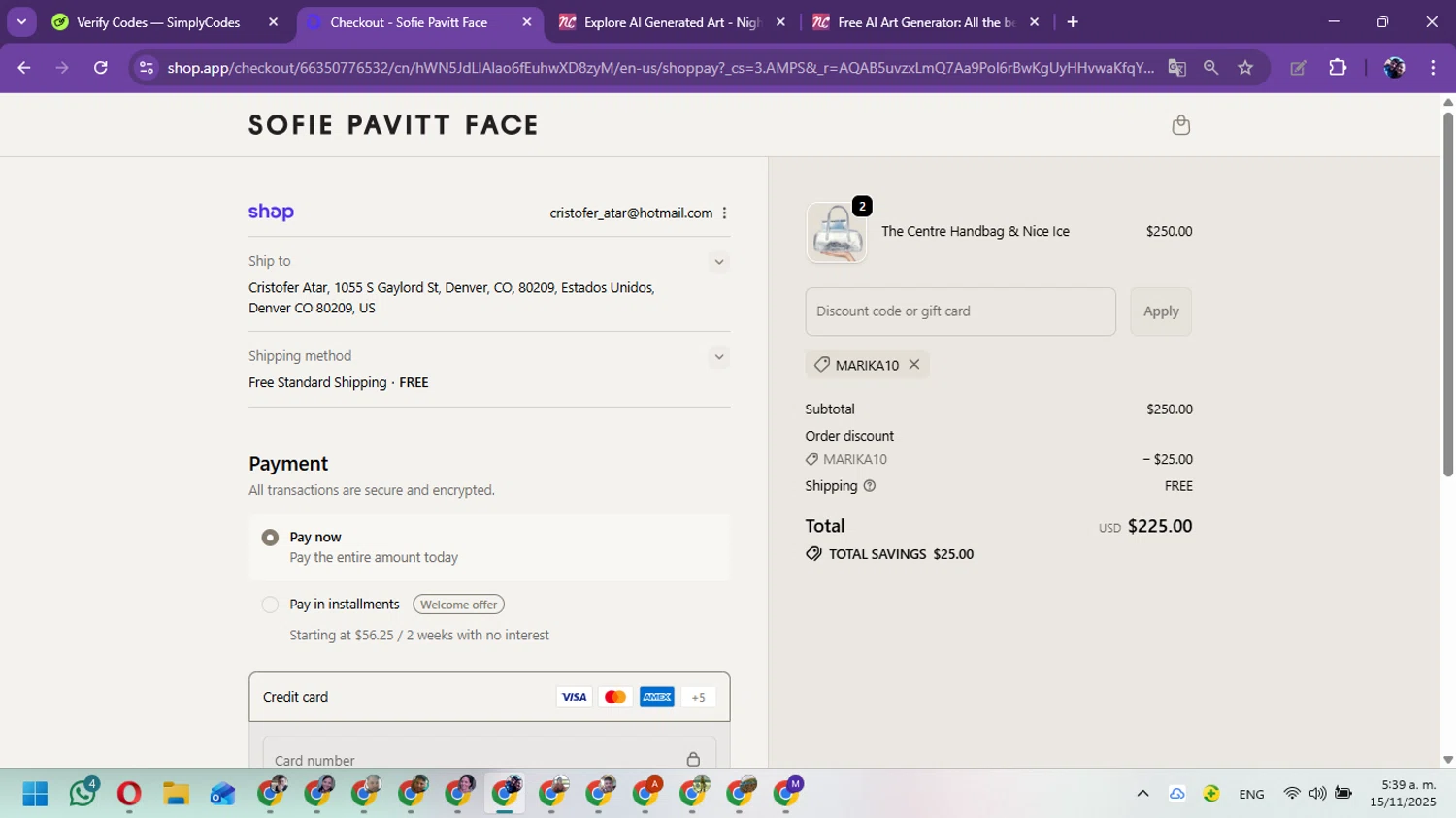Remove the MARIKA10 discount tag
This screenshot has height=818, width=1456.
click(x=913, y=365)
